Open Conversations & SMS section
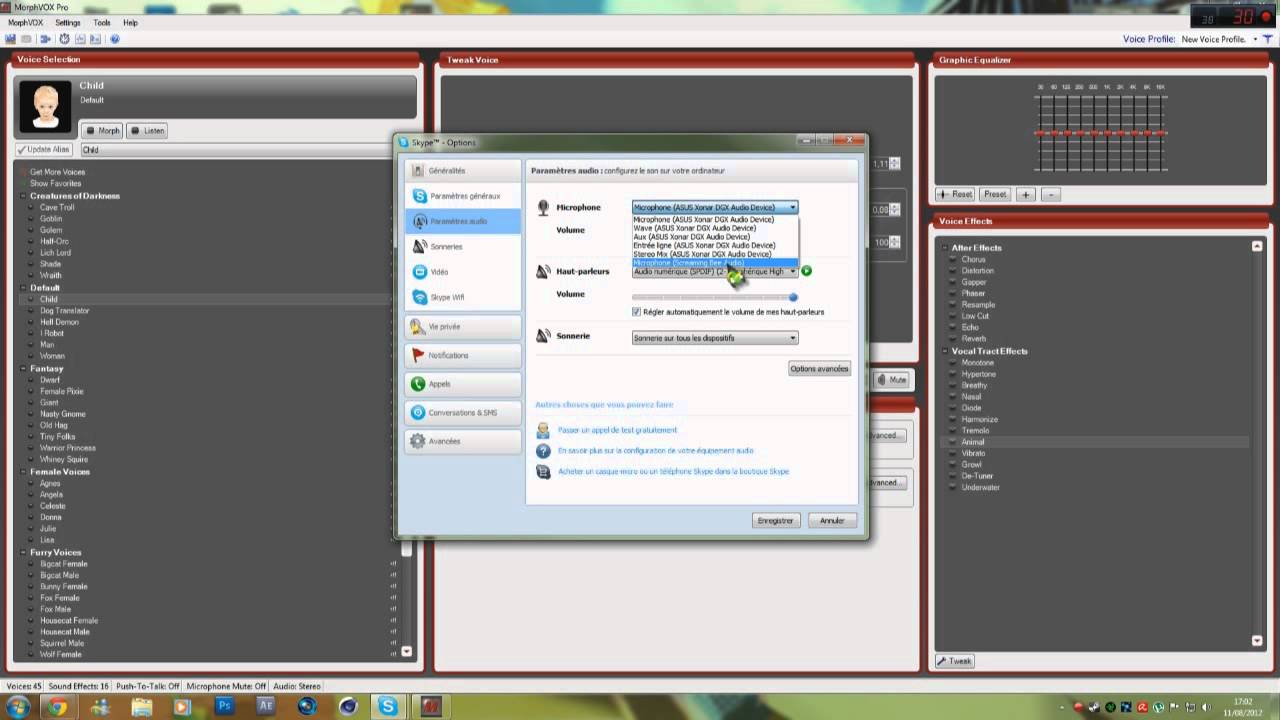Screen dimensions: 1280x720 pyautogui.click(x=463, y=412)
